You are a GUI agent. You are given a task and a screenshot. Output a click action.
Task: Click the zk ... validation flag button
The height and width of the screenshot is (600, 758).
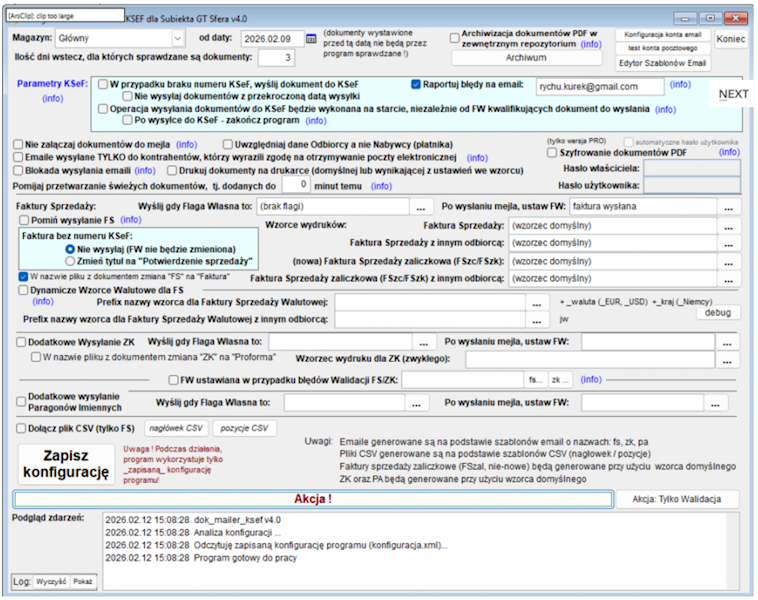(x=560, y=380)
